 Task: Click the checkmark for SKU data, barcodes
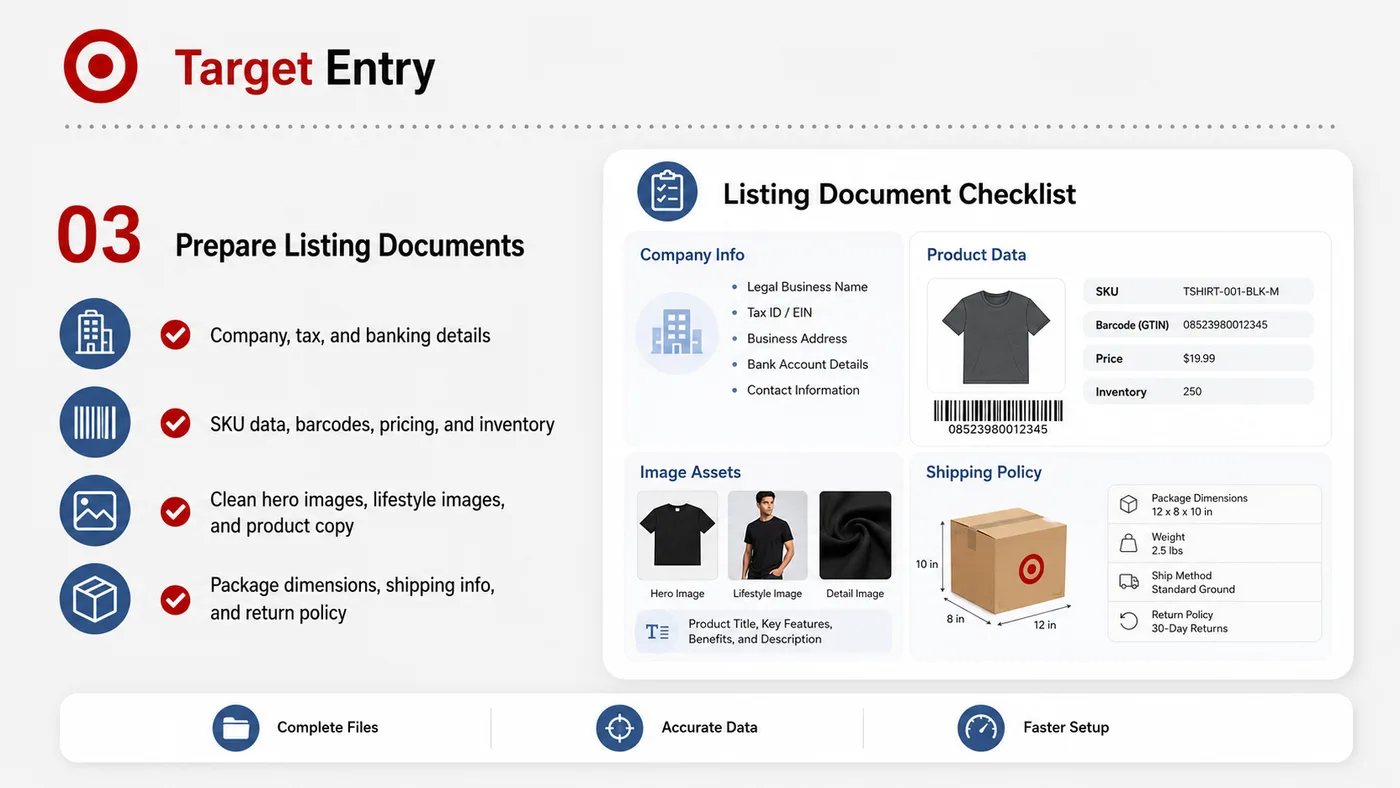coord(175,423)
